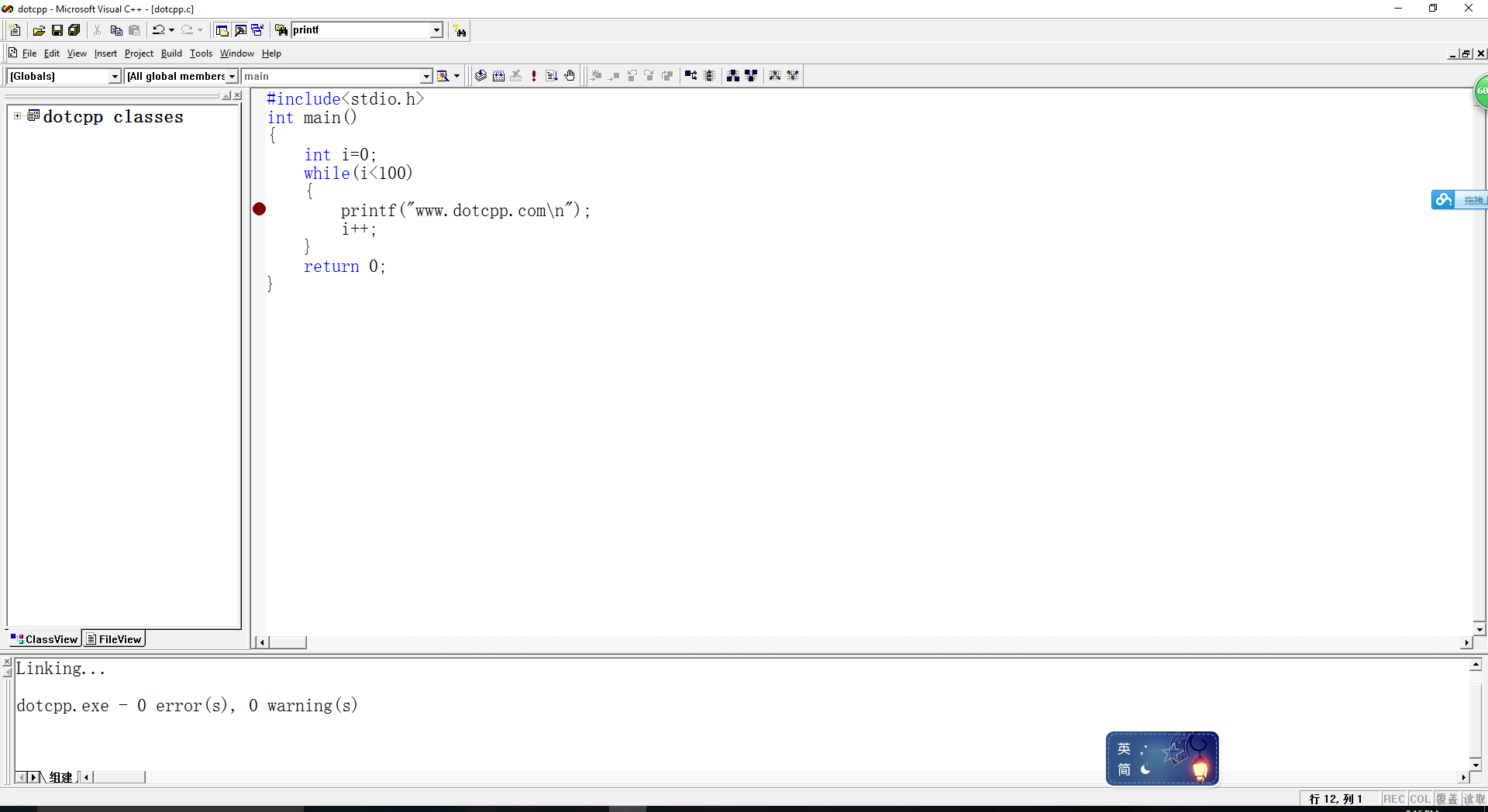1488x812 pixels.
Task: Open the Project menu
Action: 139,53
